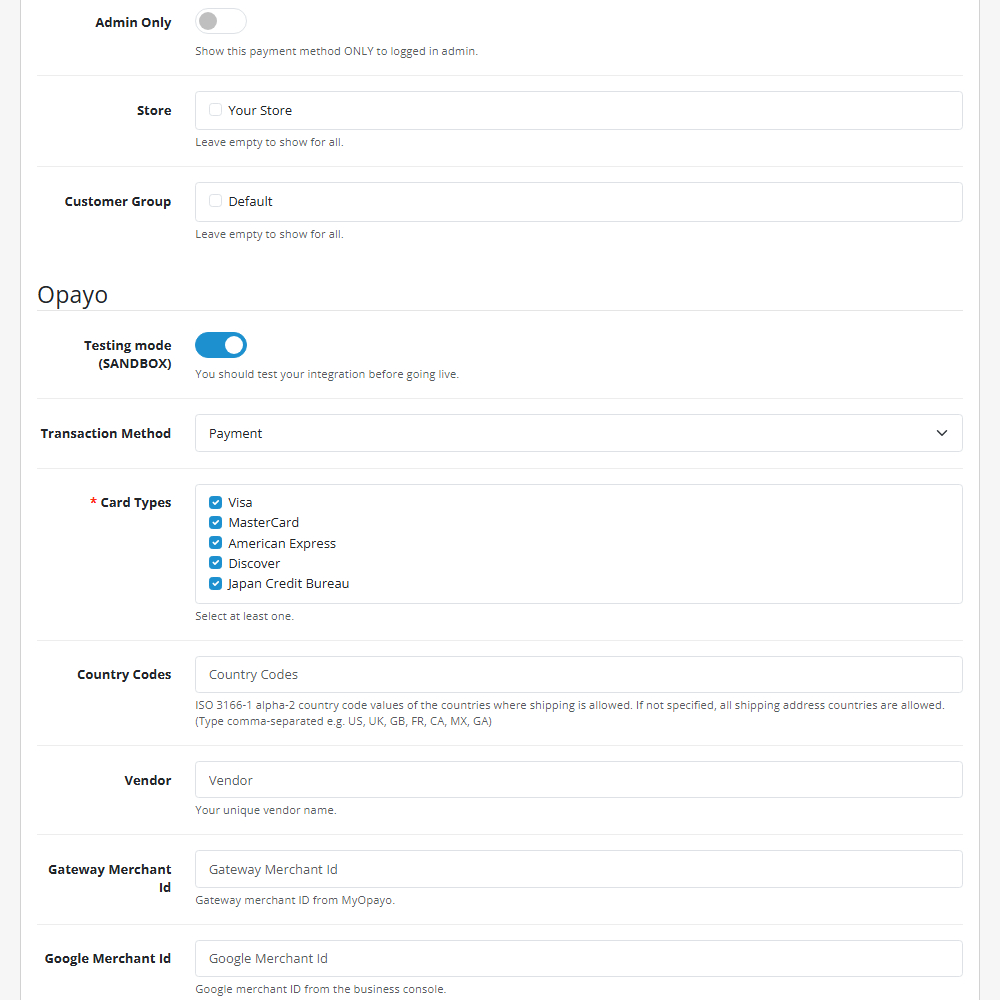Viewport: 1000px width, 1000px height.
Task: Deselect the American Express checkbox
Action: [215, 543]
